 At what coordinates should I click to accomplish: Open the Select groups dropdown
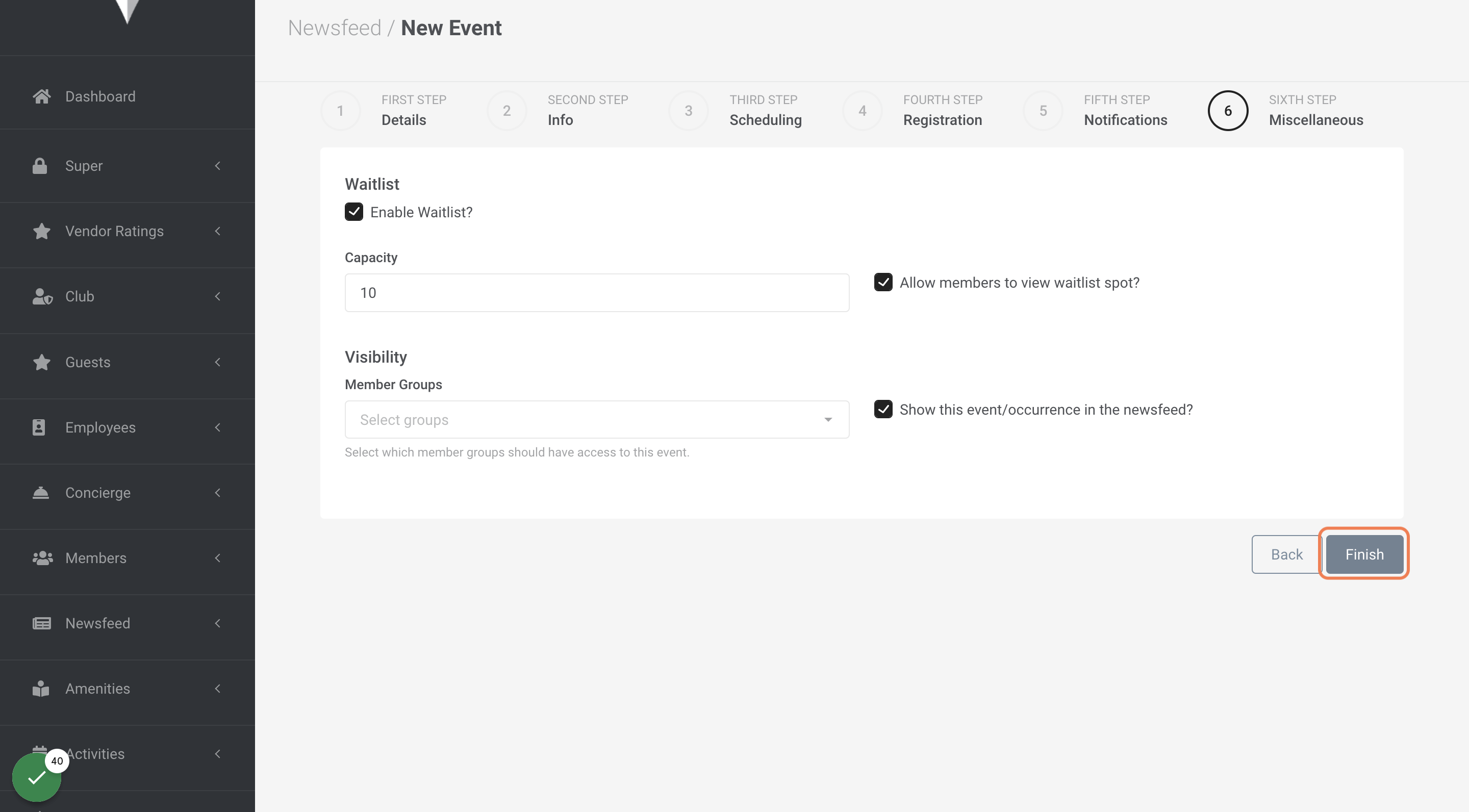tap(596, 420)
